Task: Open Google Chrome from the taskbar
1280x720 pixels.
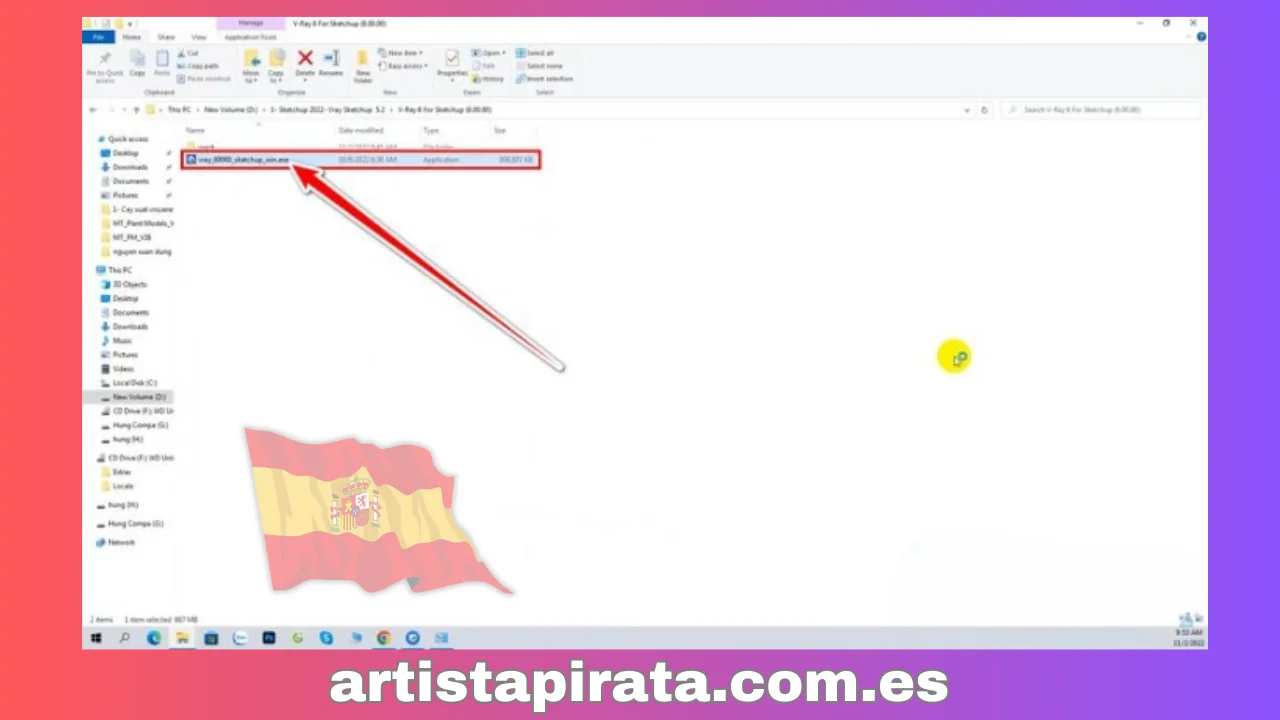Action: pos(384,638)
